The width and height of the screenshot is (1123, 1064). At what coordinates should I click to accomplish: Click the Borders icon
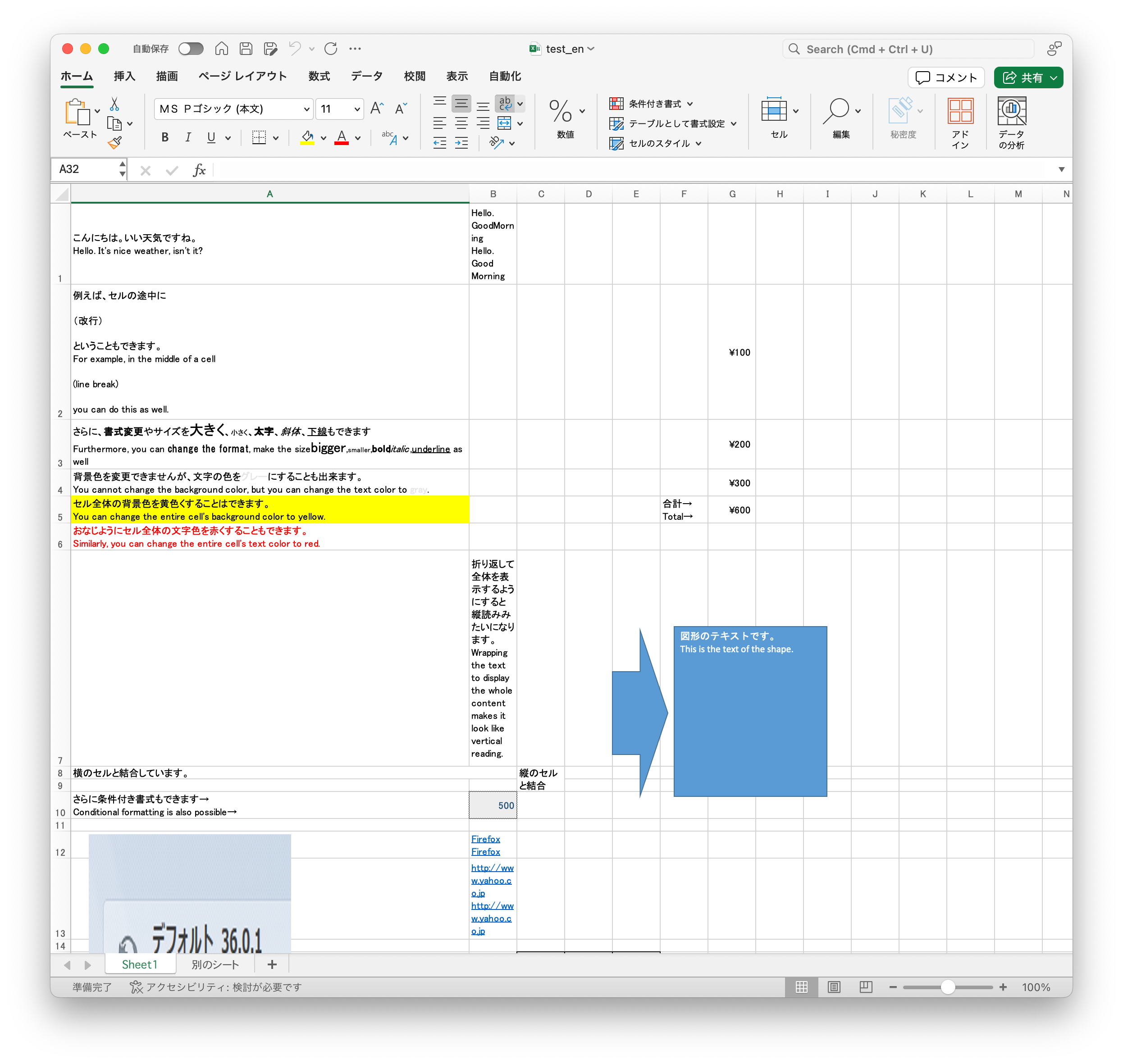259,137
